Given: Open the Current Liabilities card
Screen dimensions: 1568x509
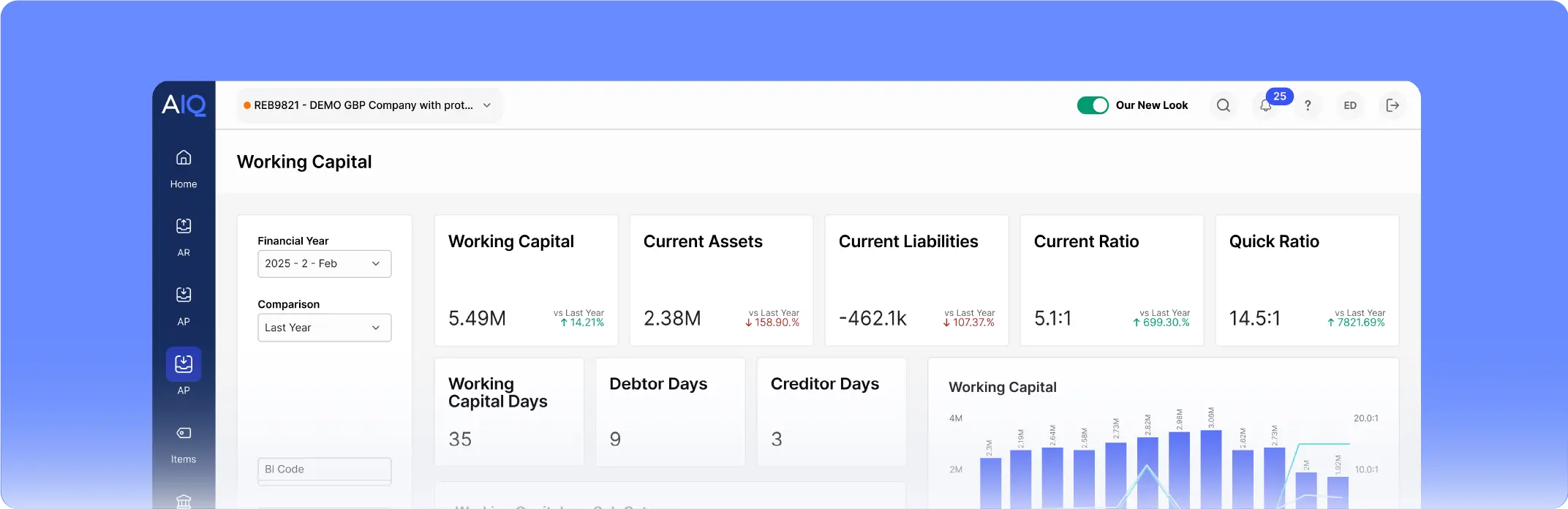Looking at the screenshot, I should (917, 280).
